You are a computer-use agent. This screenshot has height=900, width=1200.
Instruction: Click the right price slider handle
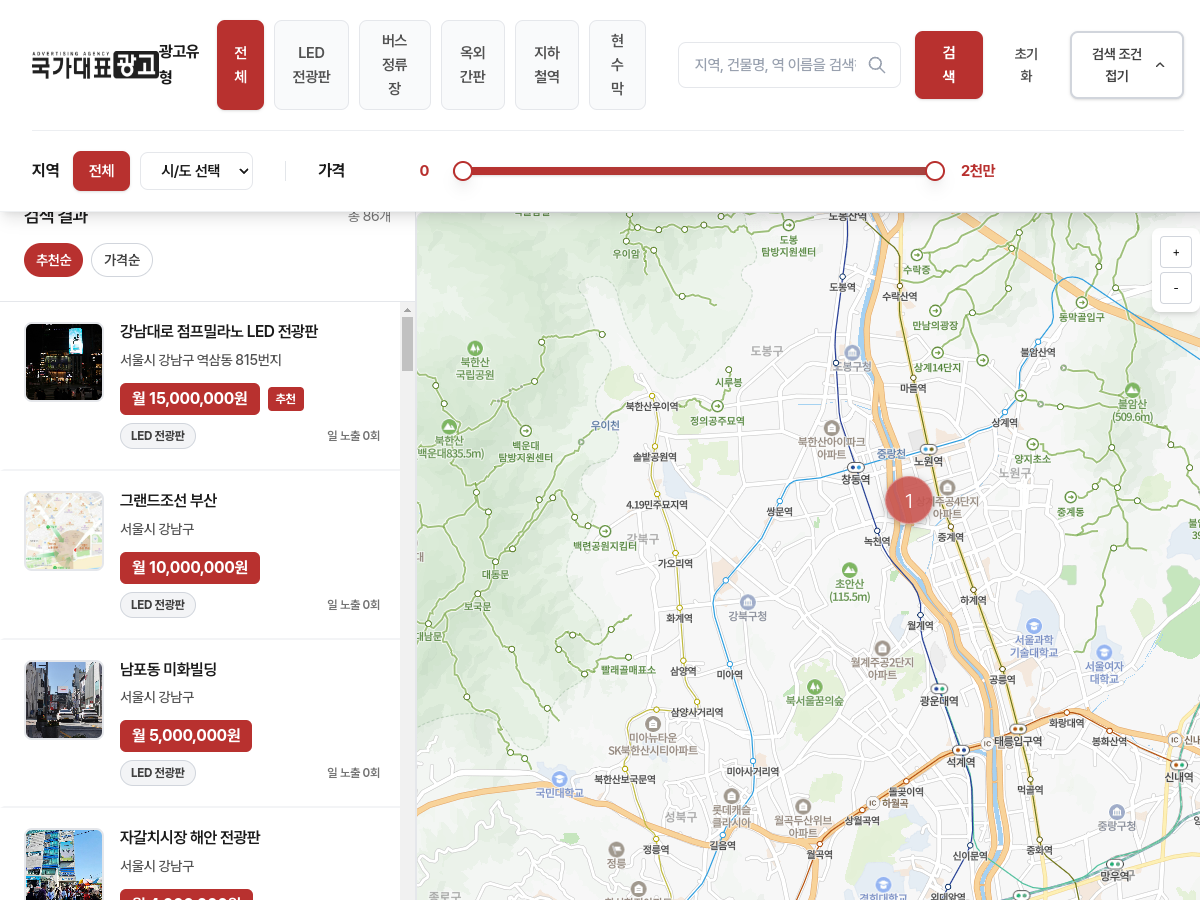tap(935, 171)
